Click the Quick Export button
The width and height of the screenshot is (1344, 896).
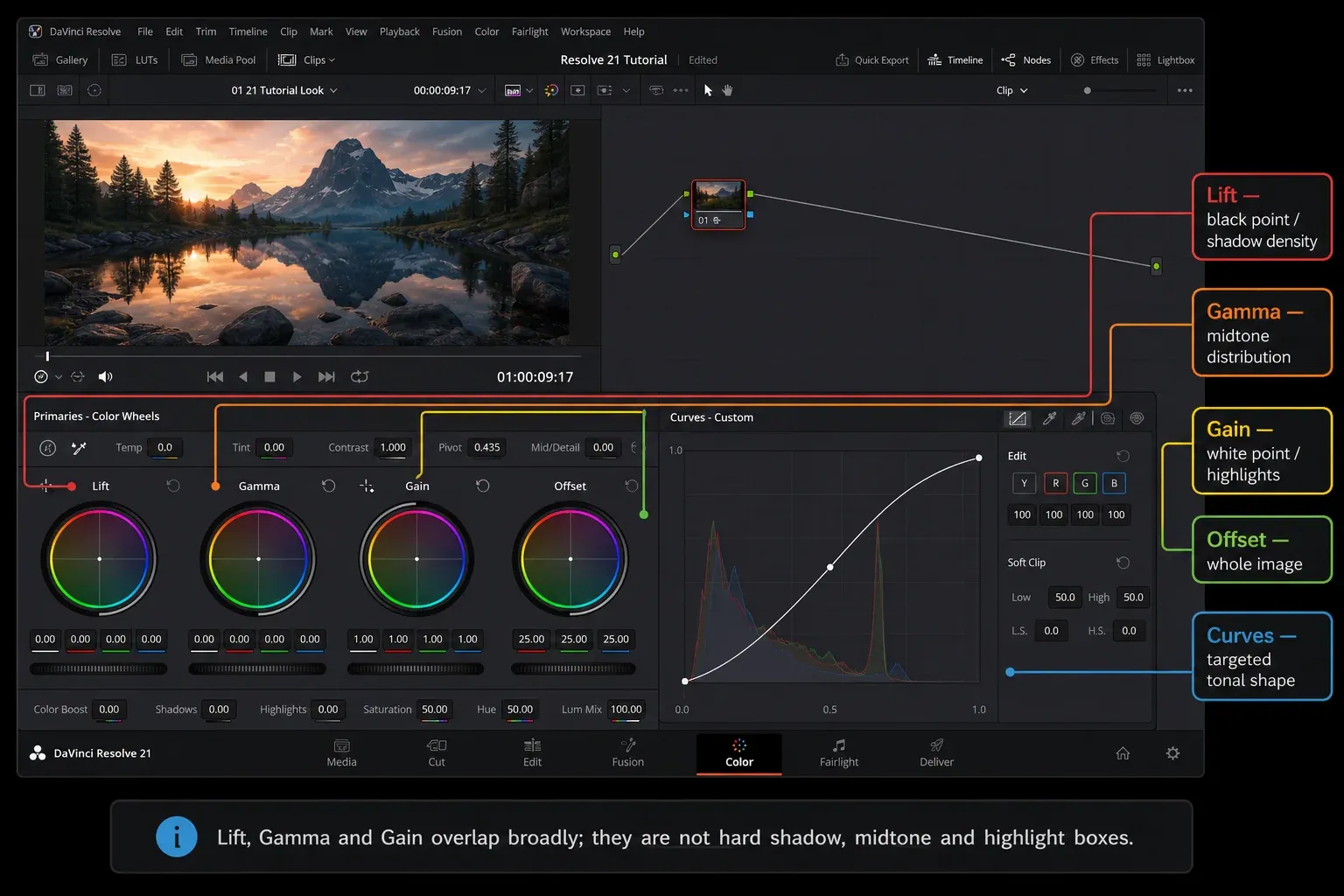click(872, 59)
